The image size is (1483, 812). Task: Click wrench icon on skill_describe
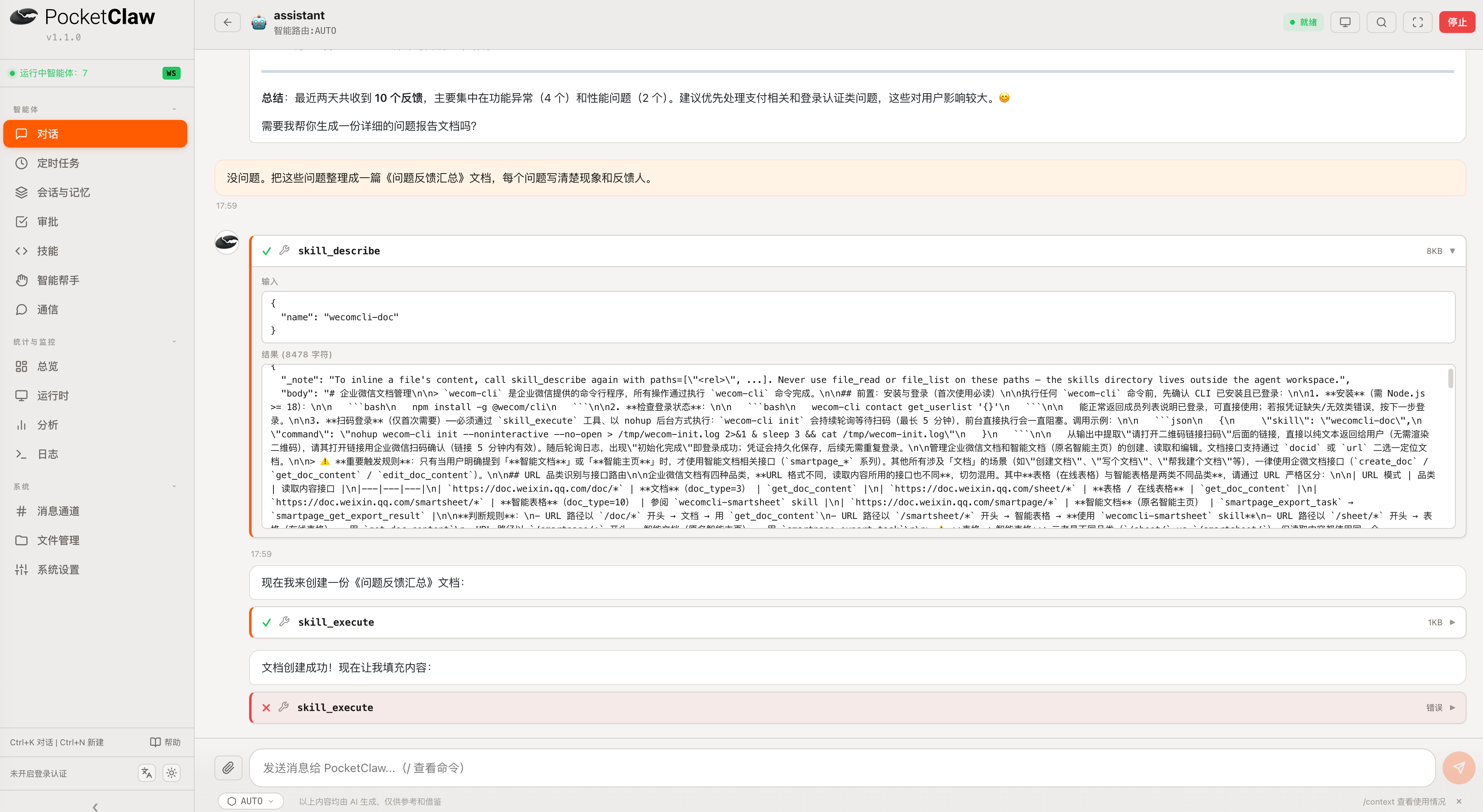tap(285, 250)
